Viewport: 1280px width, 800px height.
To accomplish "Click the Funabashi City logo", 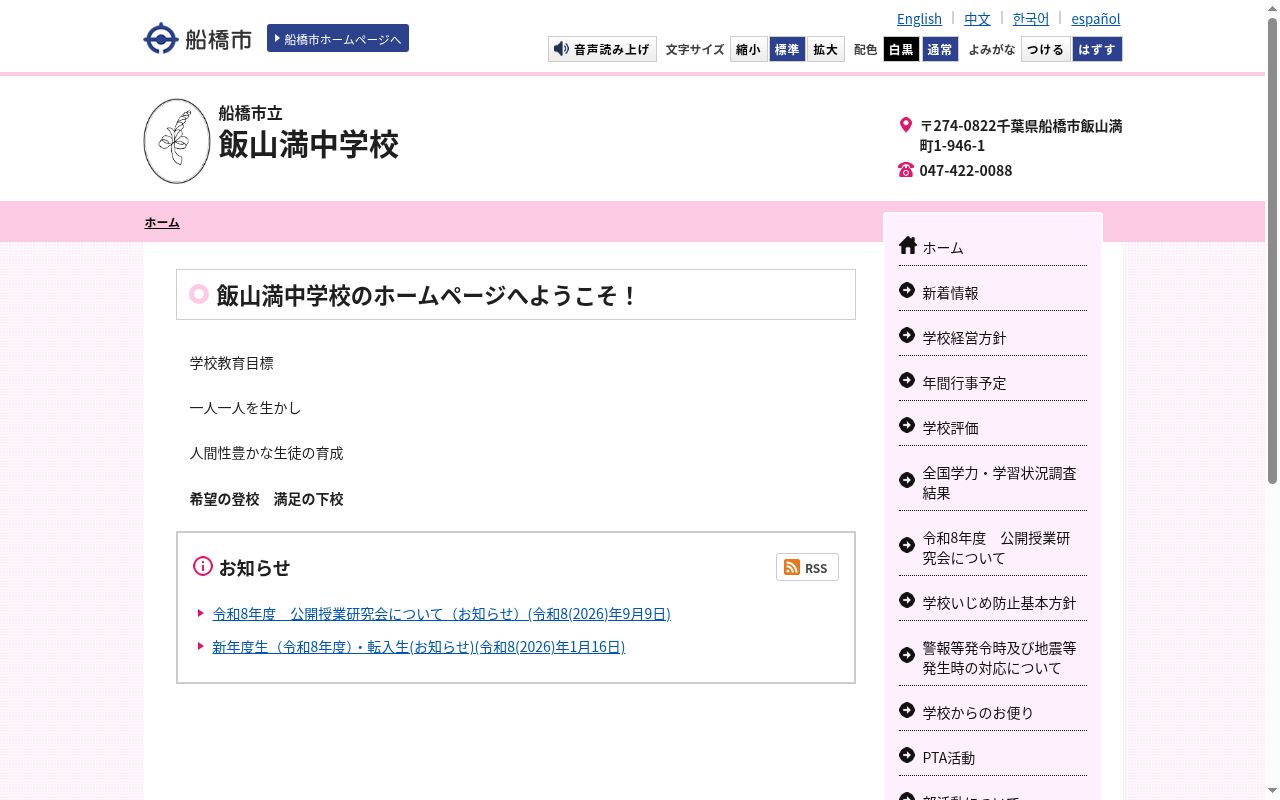I will tap(197, 39).
